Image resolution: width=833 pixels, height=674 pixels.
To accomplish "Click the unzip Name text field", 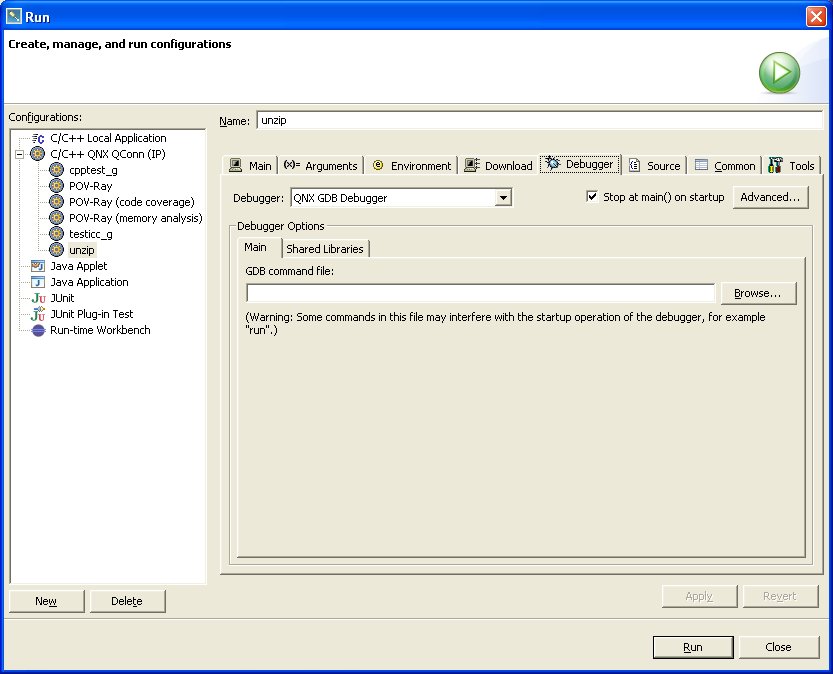I will tap(540, 119).
